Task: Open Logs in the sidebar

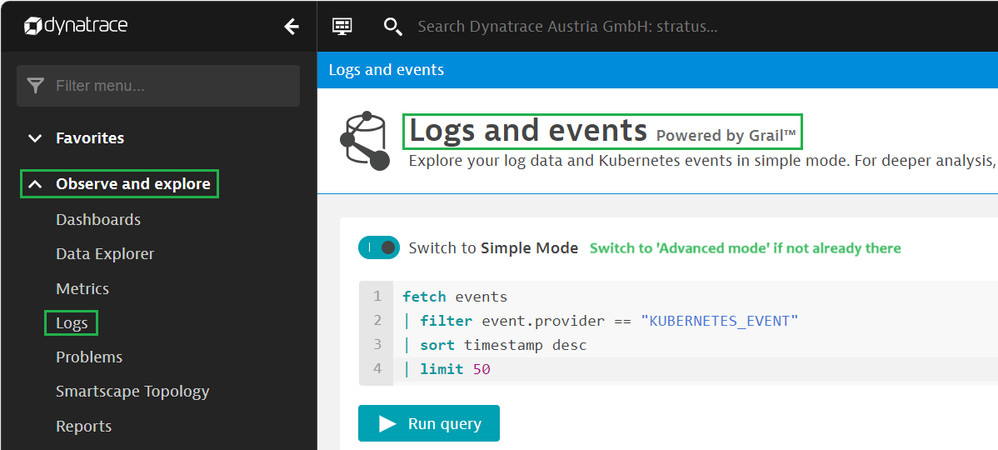Action: 72,323
